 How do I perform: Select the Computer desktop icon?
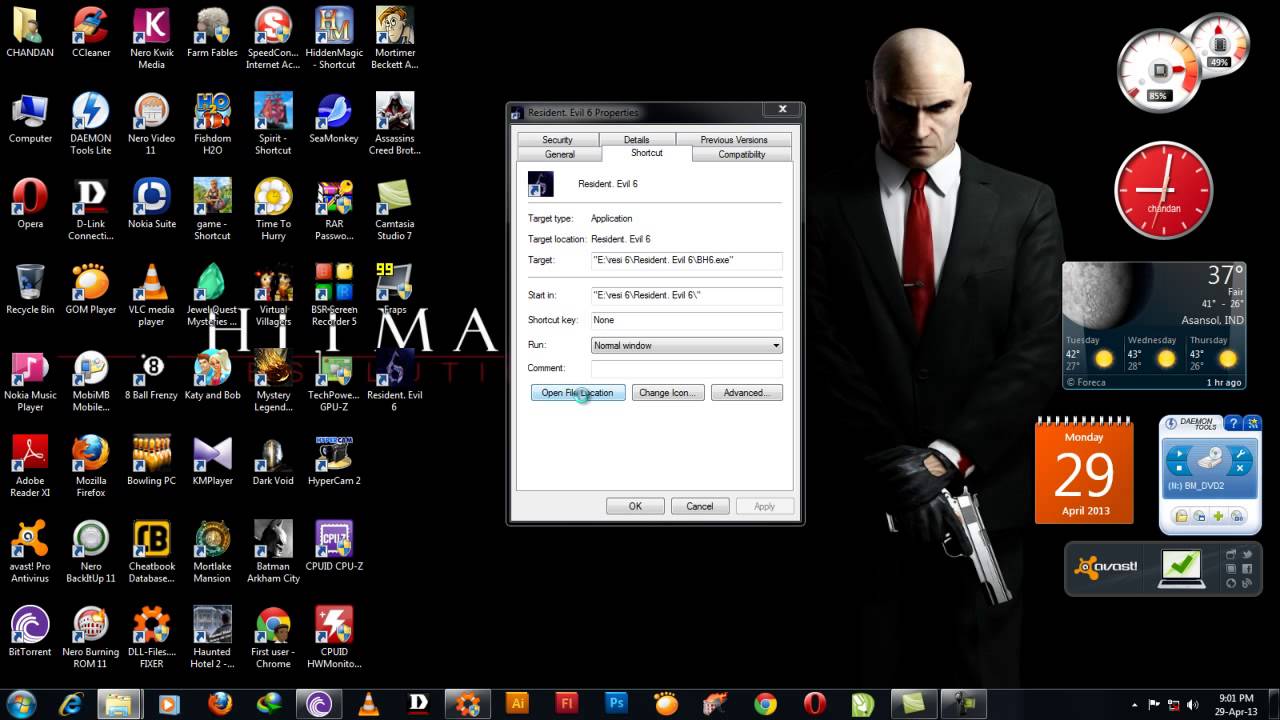tap(30, 119)
